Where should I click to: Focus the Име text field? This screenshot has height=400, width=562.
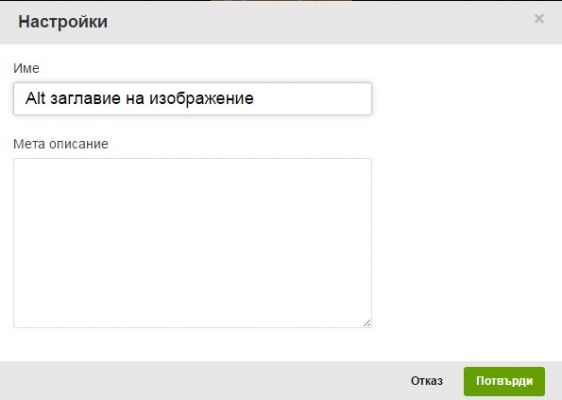[x=192, y=99]
